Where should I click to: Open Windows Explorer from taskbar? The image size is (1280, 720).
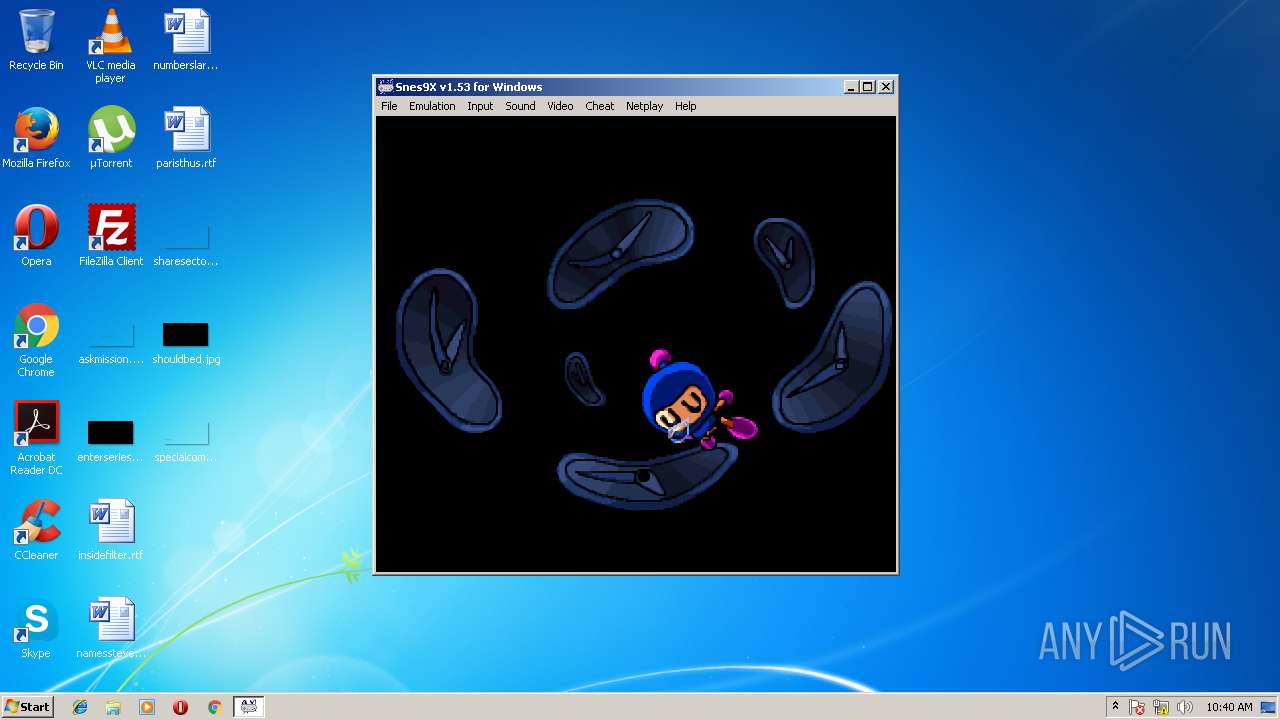pos(113,707)
